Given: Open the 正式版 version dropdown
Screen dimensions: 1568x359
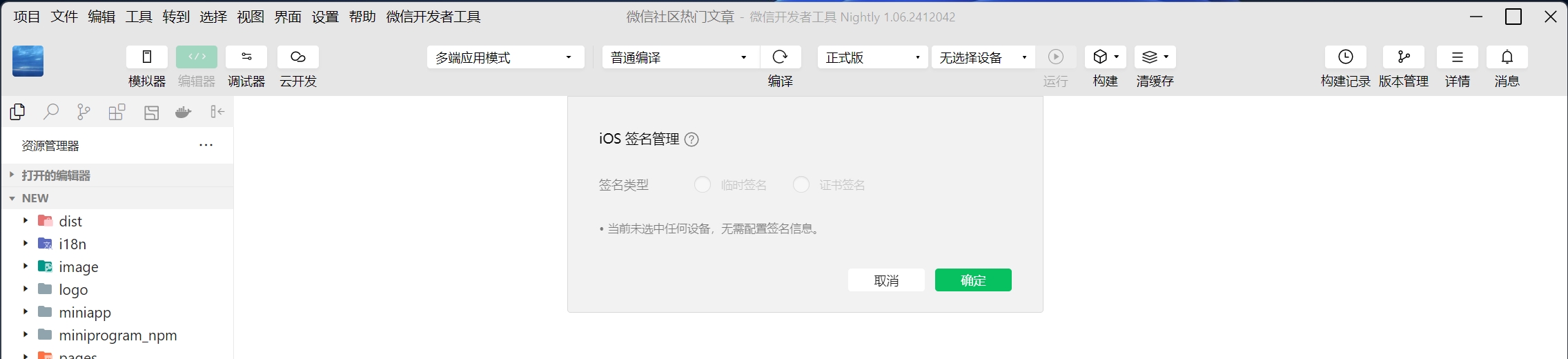Looking at the screenshot, I should [873, 57].
